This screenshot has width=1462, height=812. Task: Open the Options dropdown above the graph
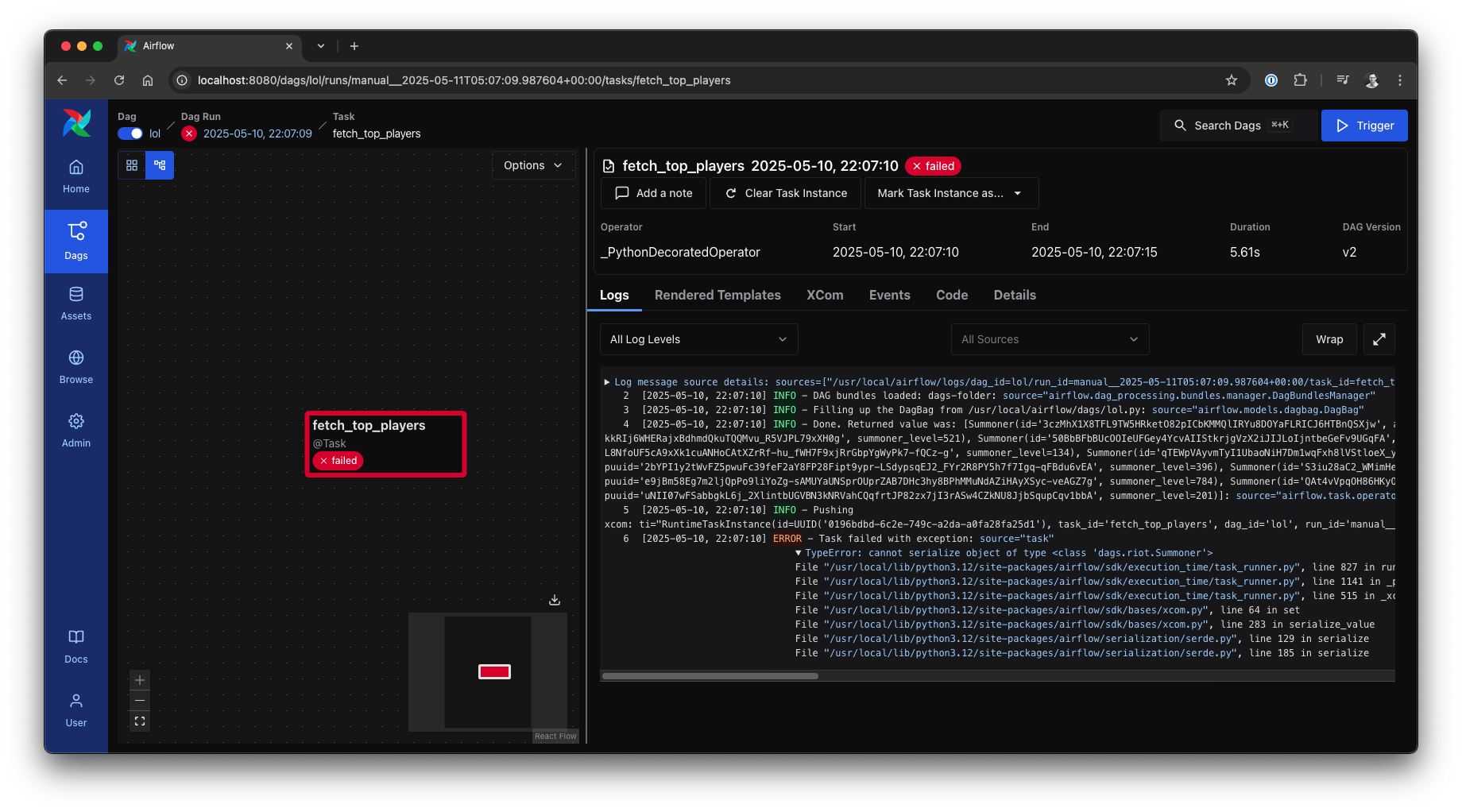(x=532, y=165)
